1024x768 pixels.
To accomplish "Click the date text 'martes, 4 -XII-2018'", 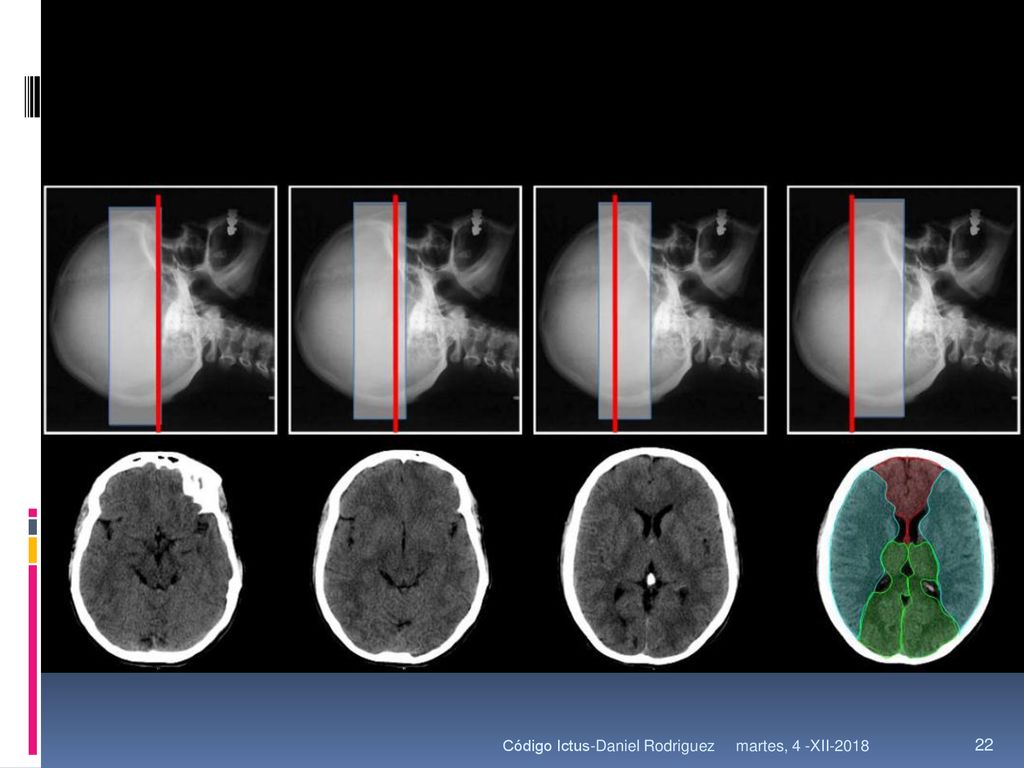I will pyautogui.click(x=802, y=745).
